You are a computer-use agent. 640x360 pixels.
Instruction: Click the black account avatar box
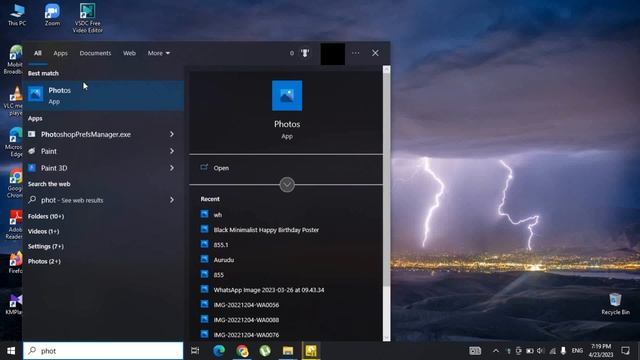tap(333, 54)
